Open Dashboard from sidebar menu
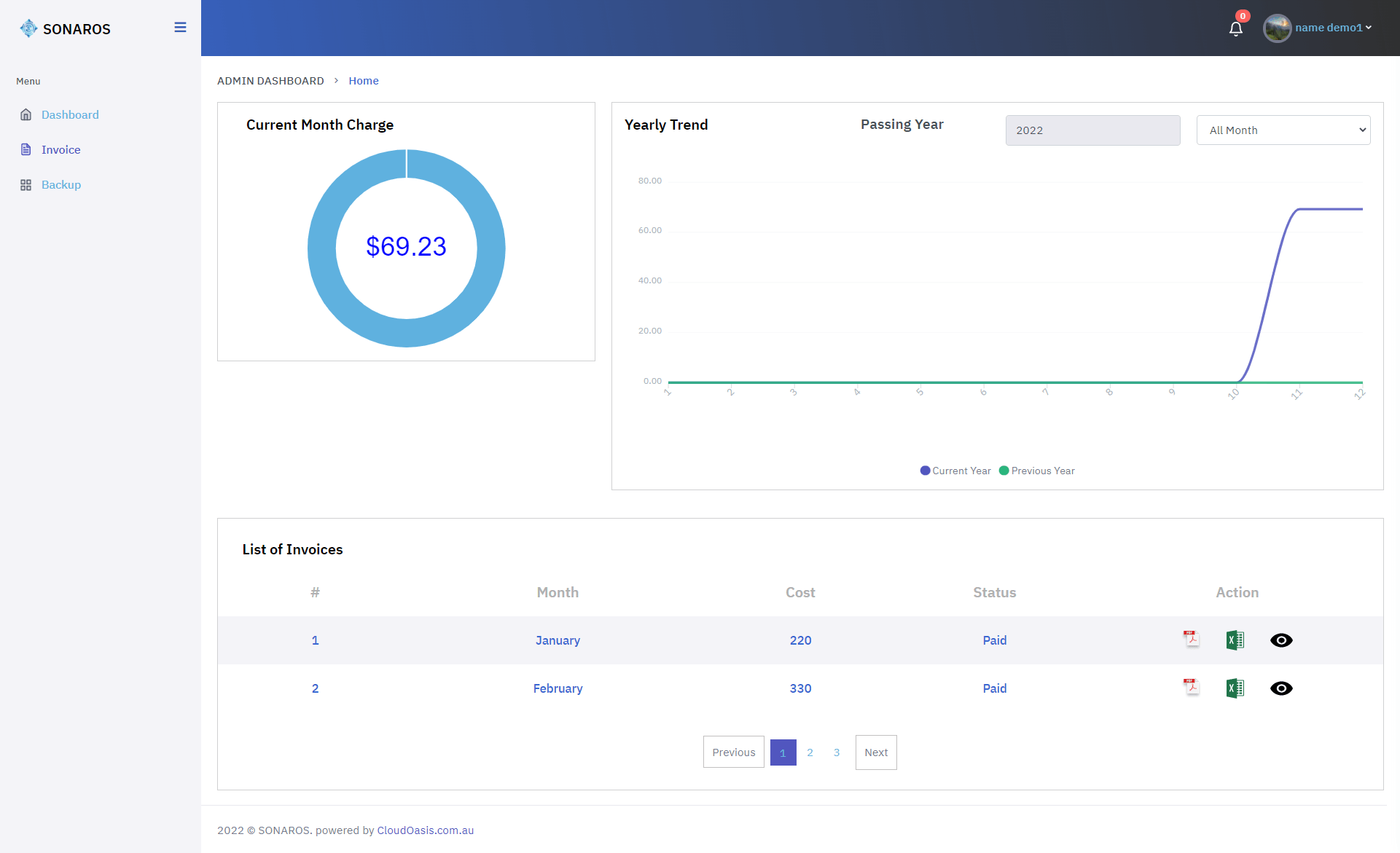Screen dimensions: 1400x853 [70, 115]
